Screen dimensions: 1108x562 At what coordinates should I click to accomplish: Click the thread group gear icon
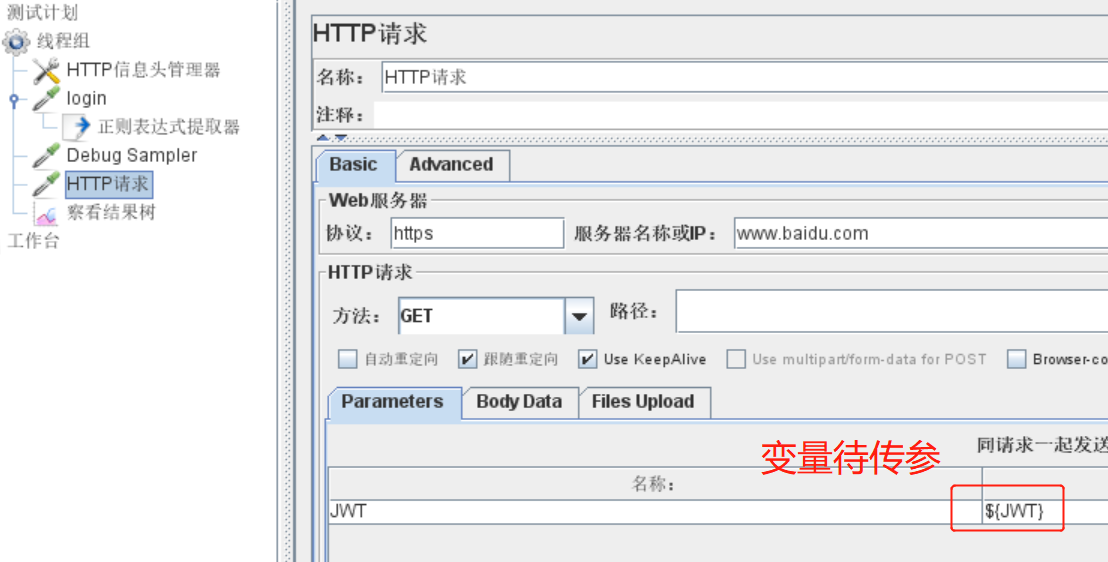point(16,42)
